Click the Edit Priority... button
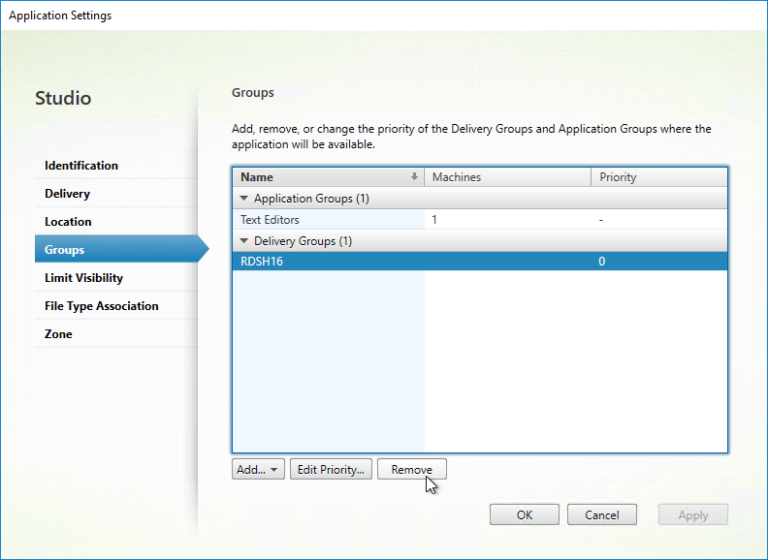 (331, 469)
